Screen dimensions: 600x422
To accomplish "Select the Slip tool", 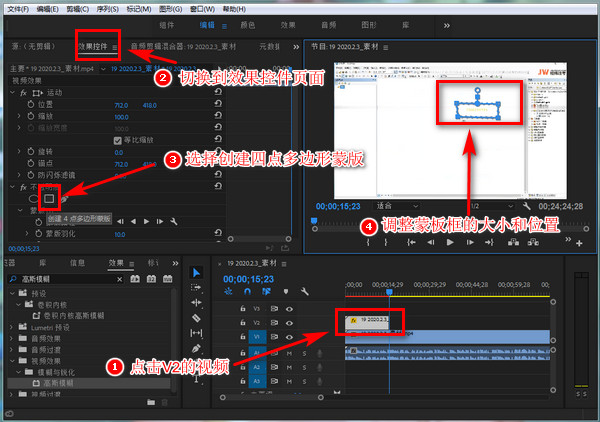I will pos(196,333).
